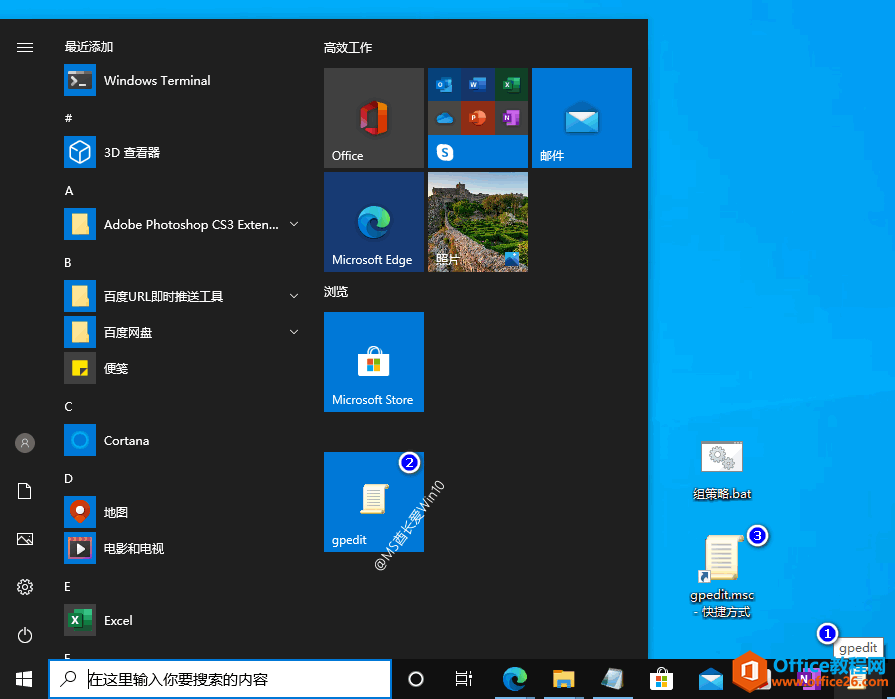This screenshot has width=895, height=699.
Task: Open Cortana from app list
Action: pyautogui.click(x=126, y=441)
